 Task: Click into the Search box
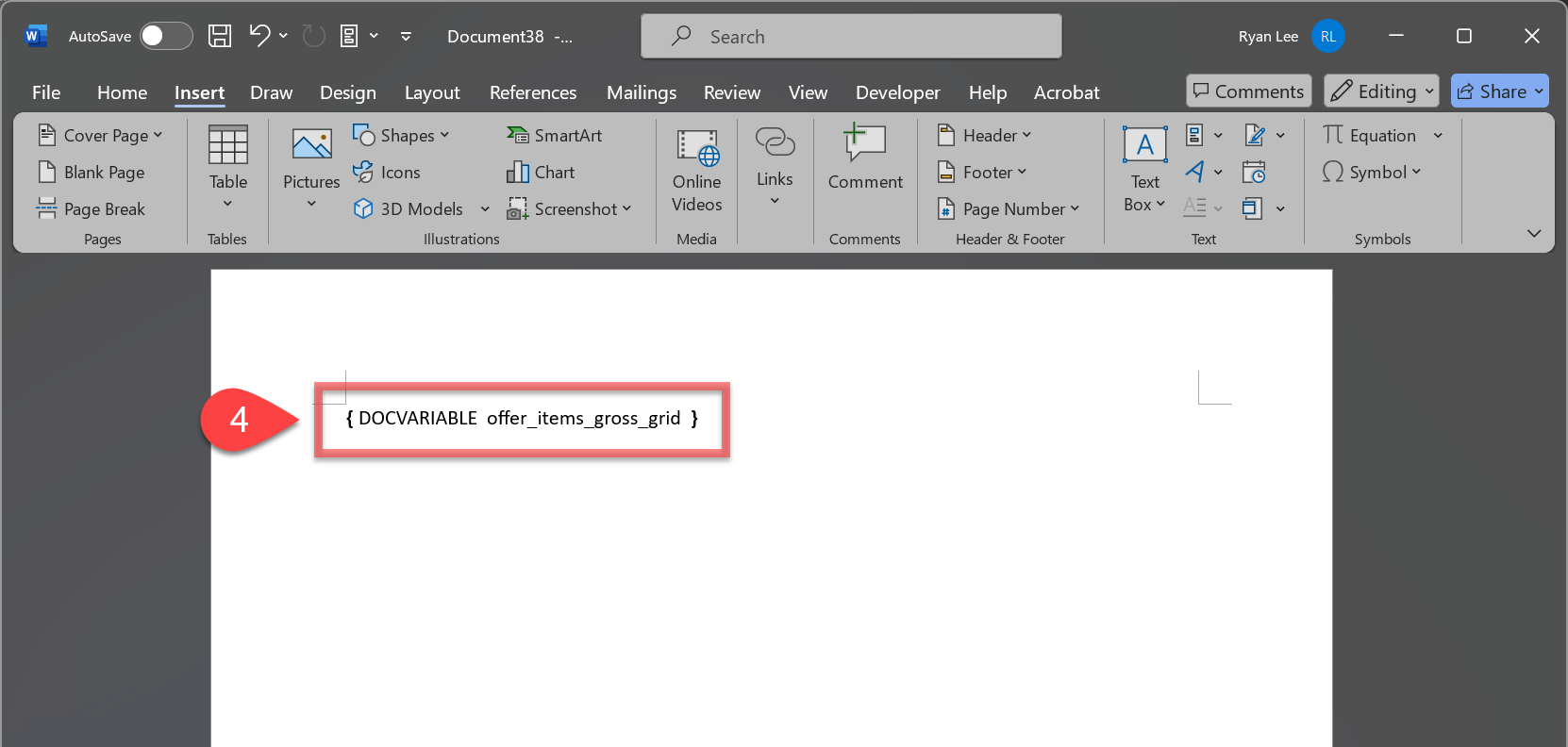coord(851,36)
